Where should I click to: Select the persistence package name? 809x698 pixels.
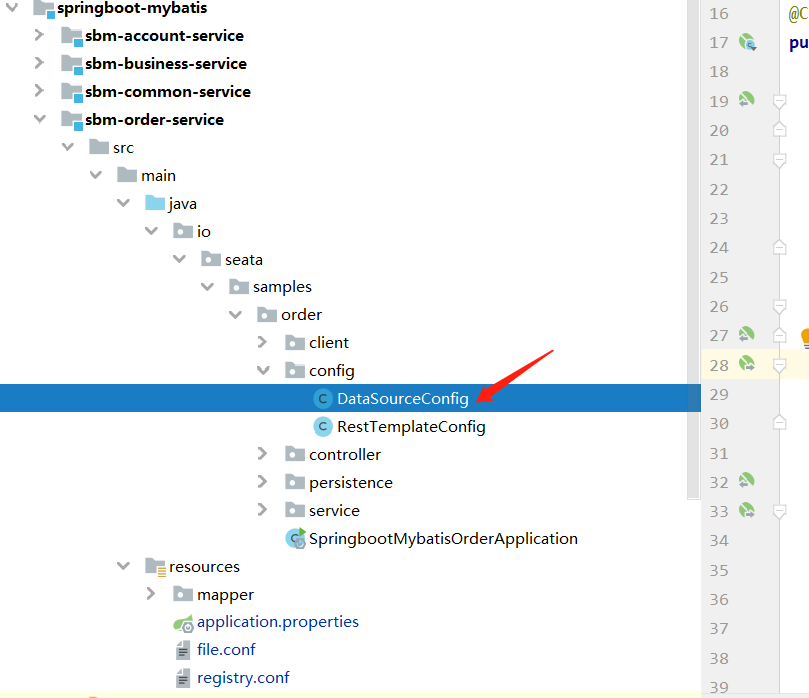pyautogui.click(x=351, y=483)
